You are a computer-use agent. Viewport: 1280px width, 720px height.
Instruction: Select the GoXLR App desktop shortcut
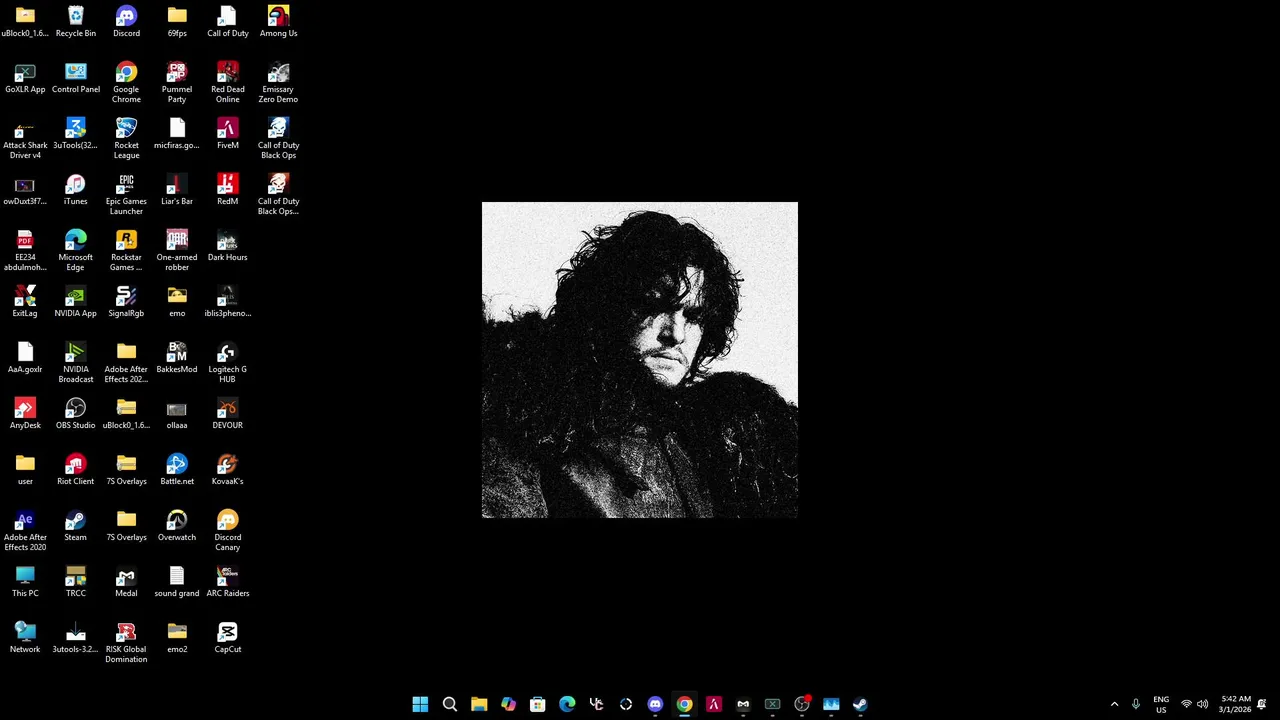(25, 78)
